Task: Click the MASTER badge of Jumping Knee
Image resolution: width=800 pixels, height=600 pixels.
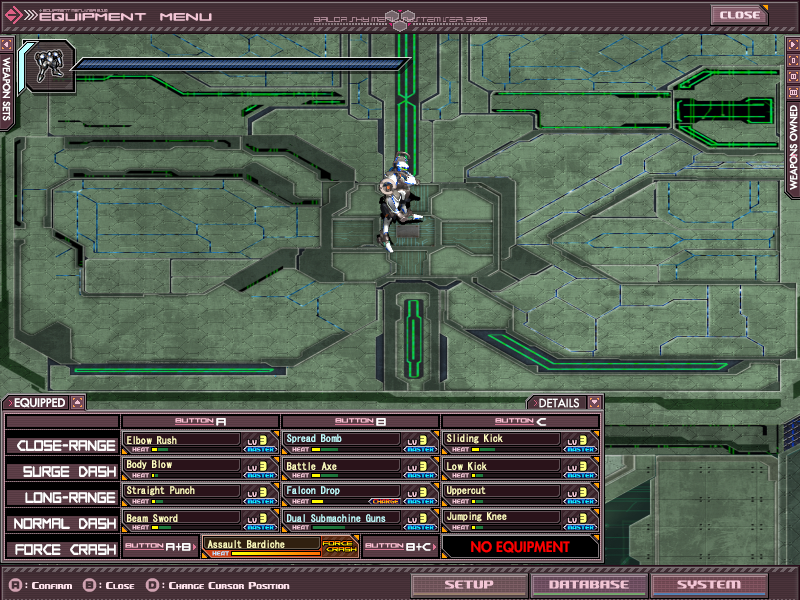Action: click(581, 528)
